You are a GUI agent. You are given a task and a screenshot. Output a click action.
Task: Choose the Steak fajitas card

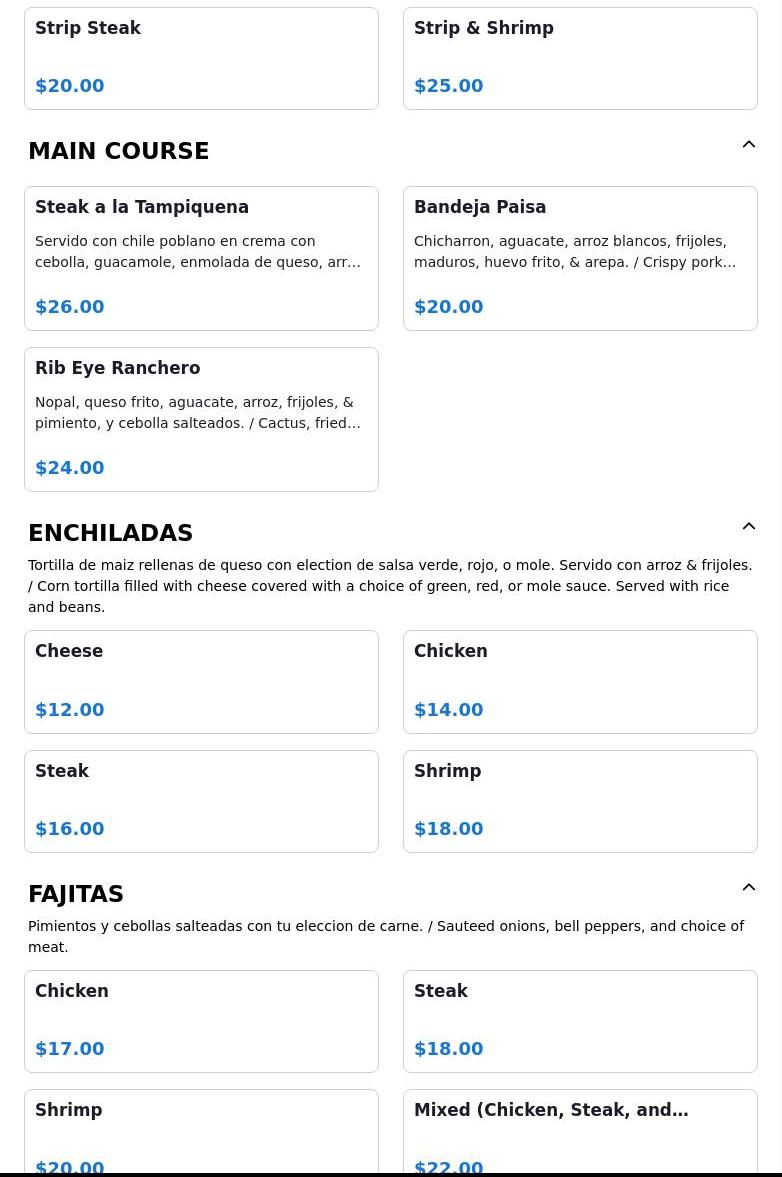tap(580, 1021)
